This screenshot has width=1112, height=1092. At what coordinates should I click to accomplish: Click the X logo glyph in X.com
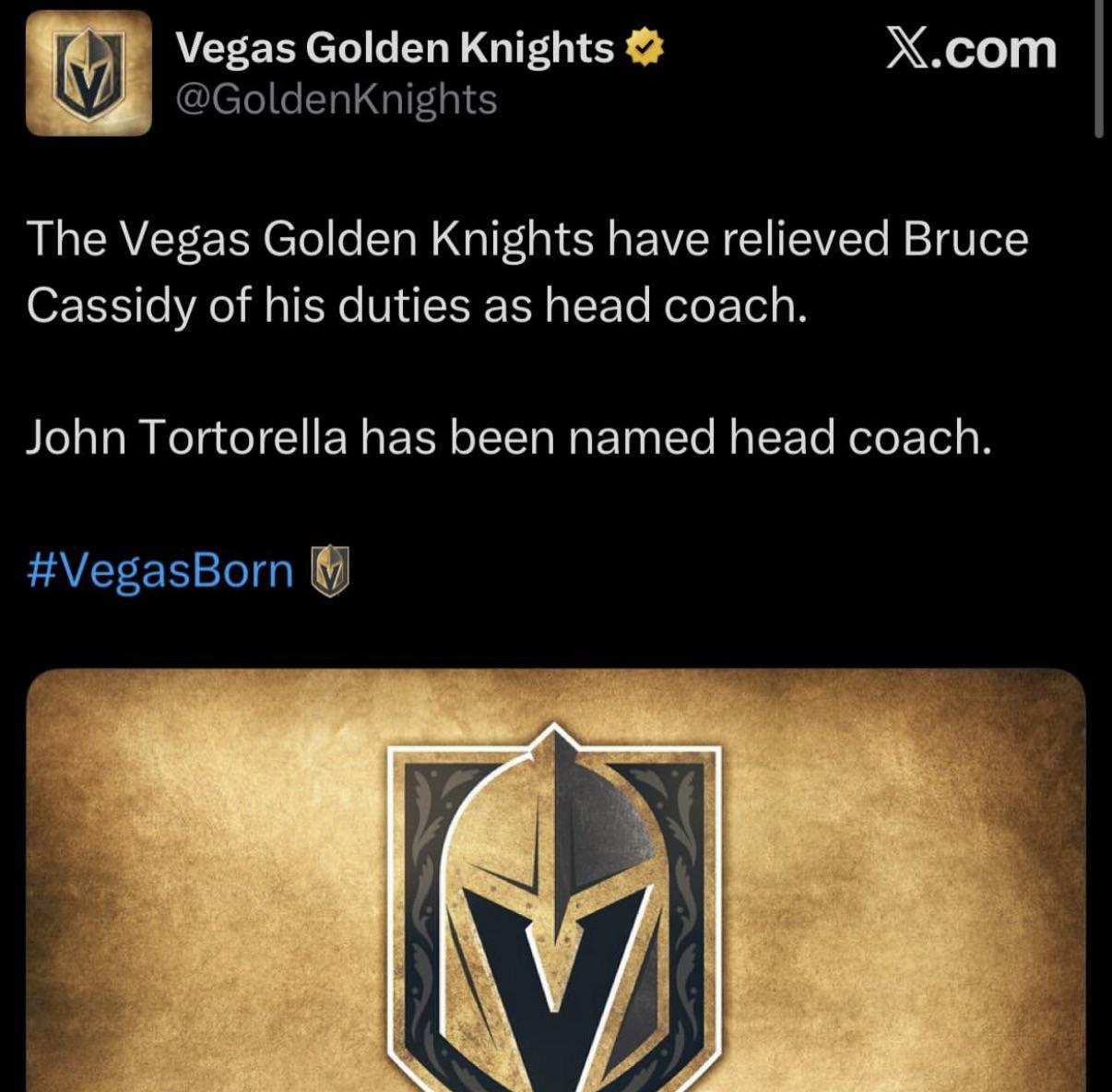[x=909, y=49]
